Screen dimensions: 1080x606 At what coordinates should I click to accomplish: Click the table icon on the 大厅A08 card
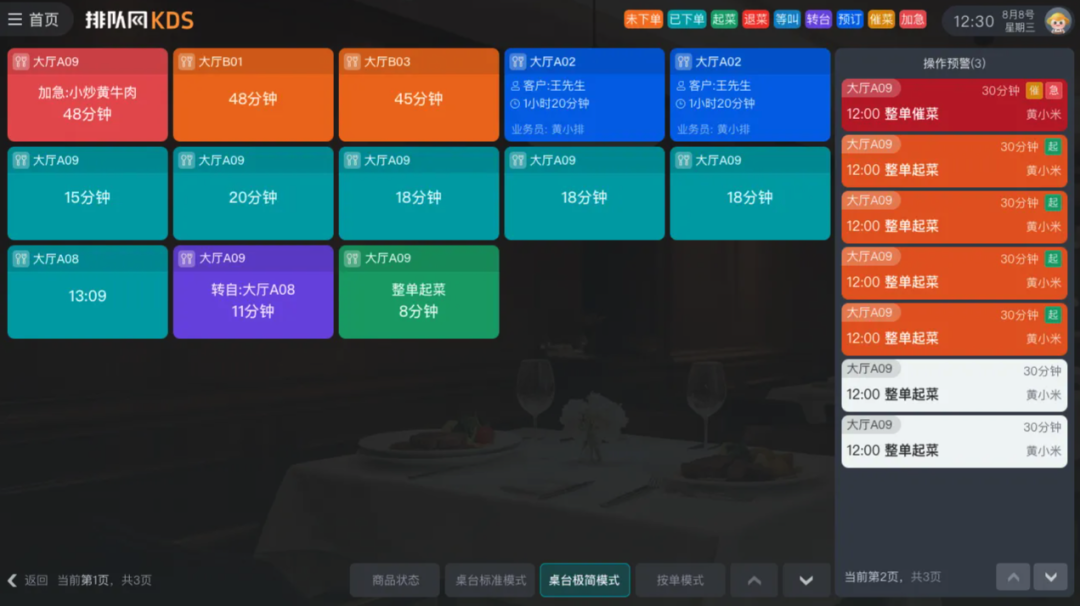(21, 259)
